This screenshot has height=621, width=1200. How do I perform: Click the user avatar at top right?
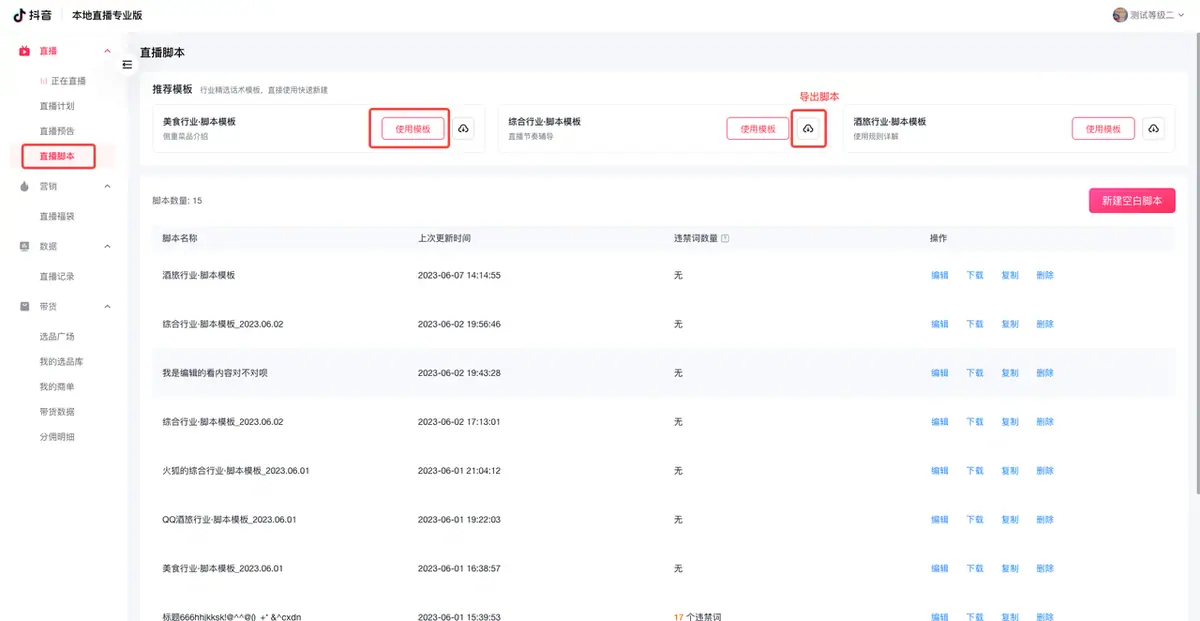(1119, 15)
